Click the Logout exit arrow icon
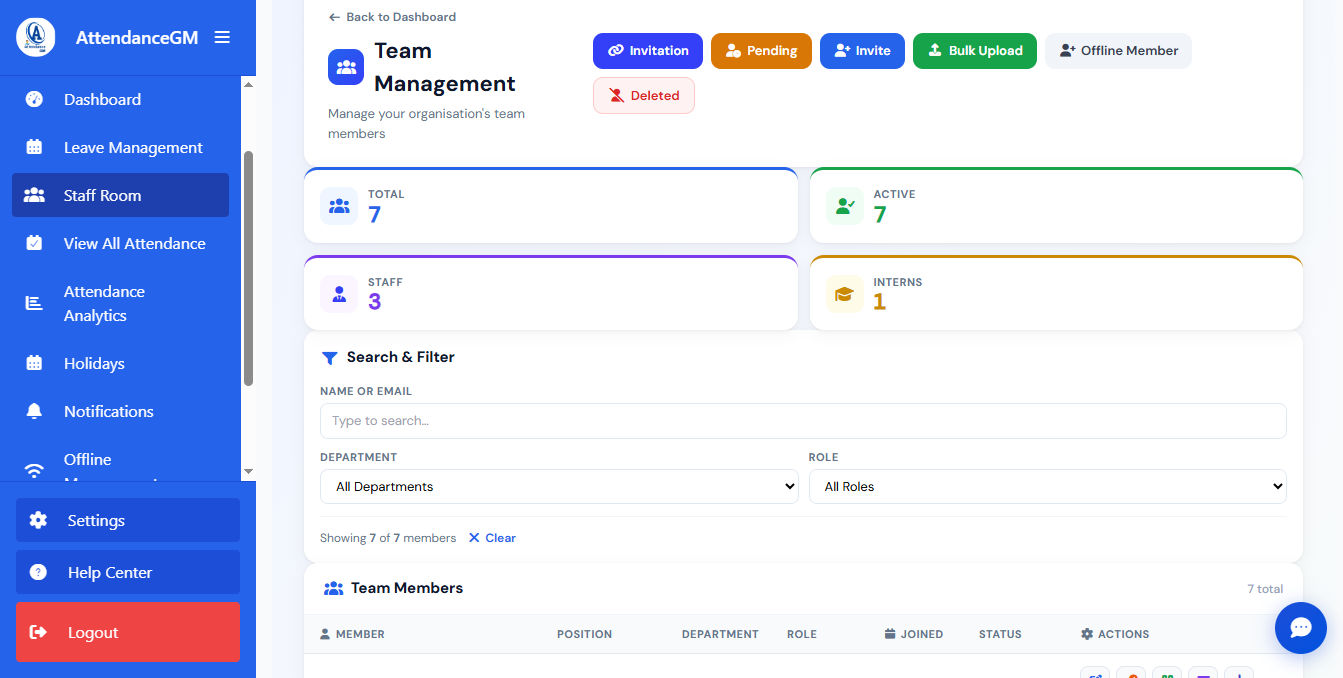Viewport: 1343px width, 678px height. [38, 632]
